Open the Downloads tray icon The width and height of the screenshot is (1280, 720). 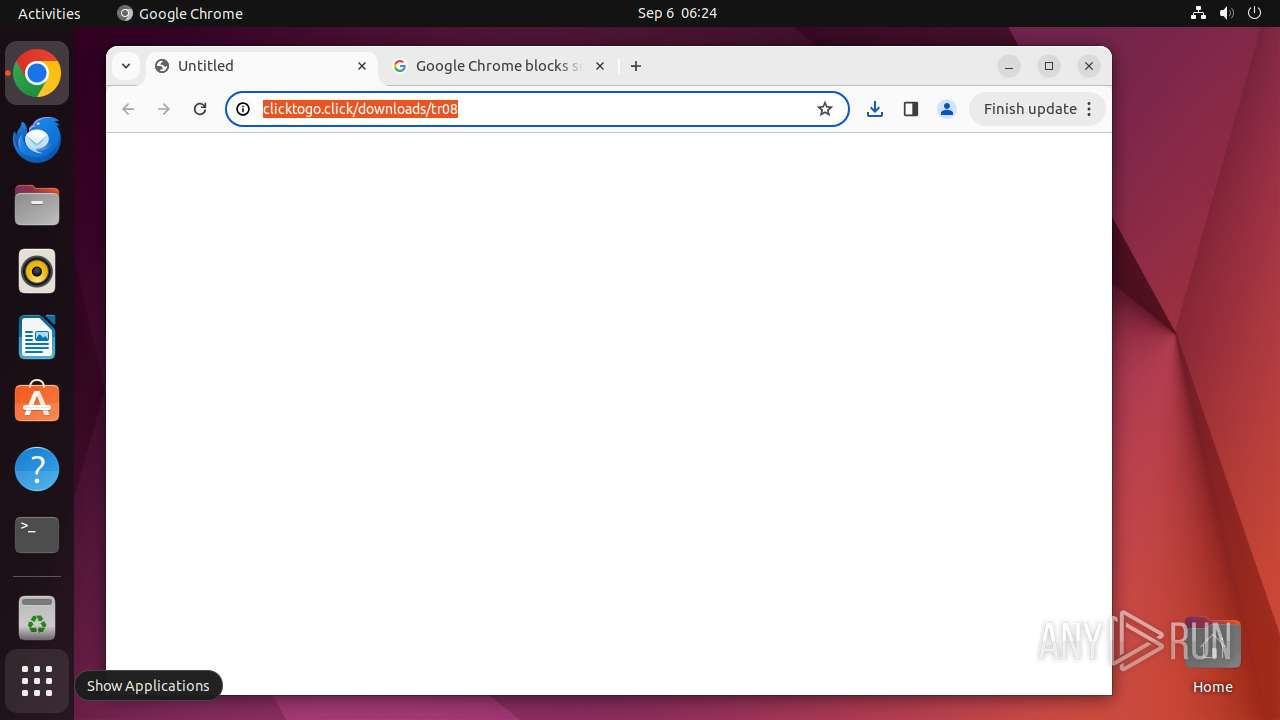coord(875,109)
